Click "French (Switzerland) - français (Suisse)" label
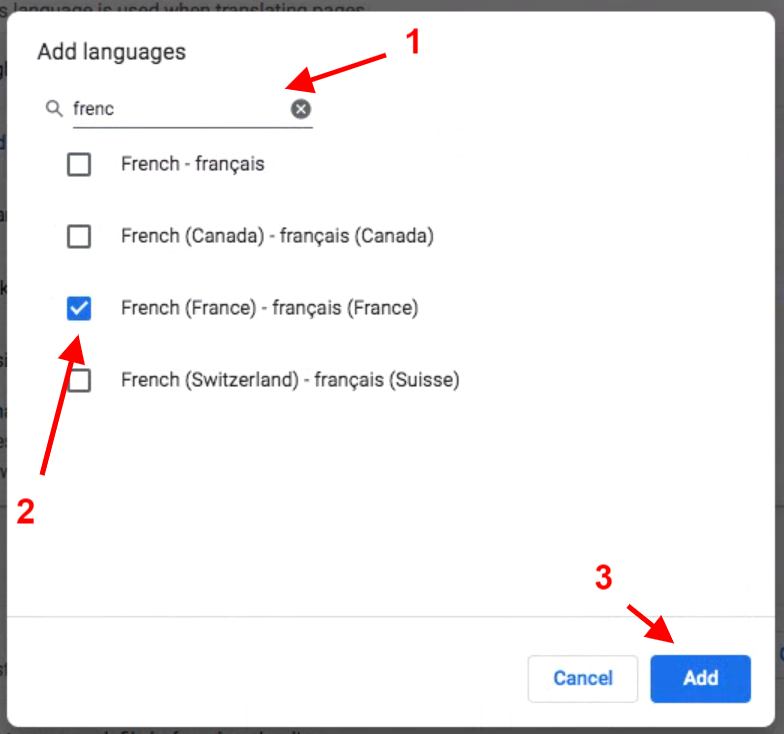The width and height of the screenshot is (784, 734). tap(289, 380)
